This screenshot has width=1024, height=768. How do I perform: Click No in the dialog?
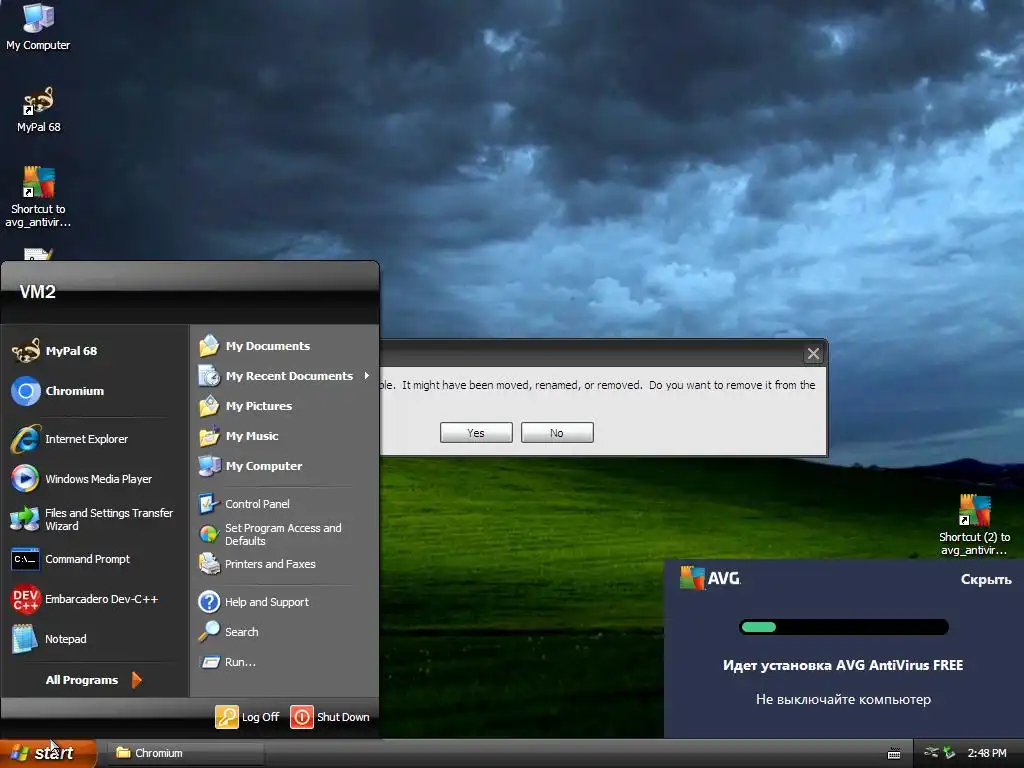(557, 432)
